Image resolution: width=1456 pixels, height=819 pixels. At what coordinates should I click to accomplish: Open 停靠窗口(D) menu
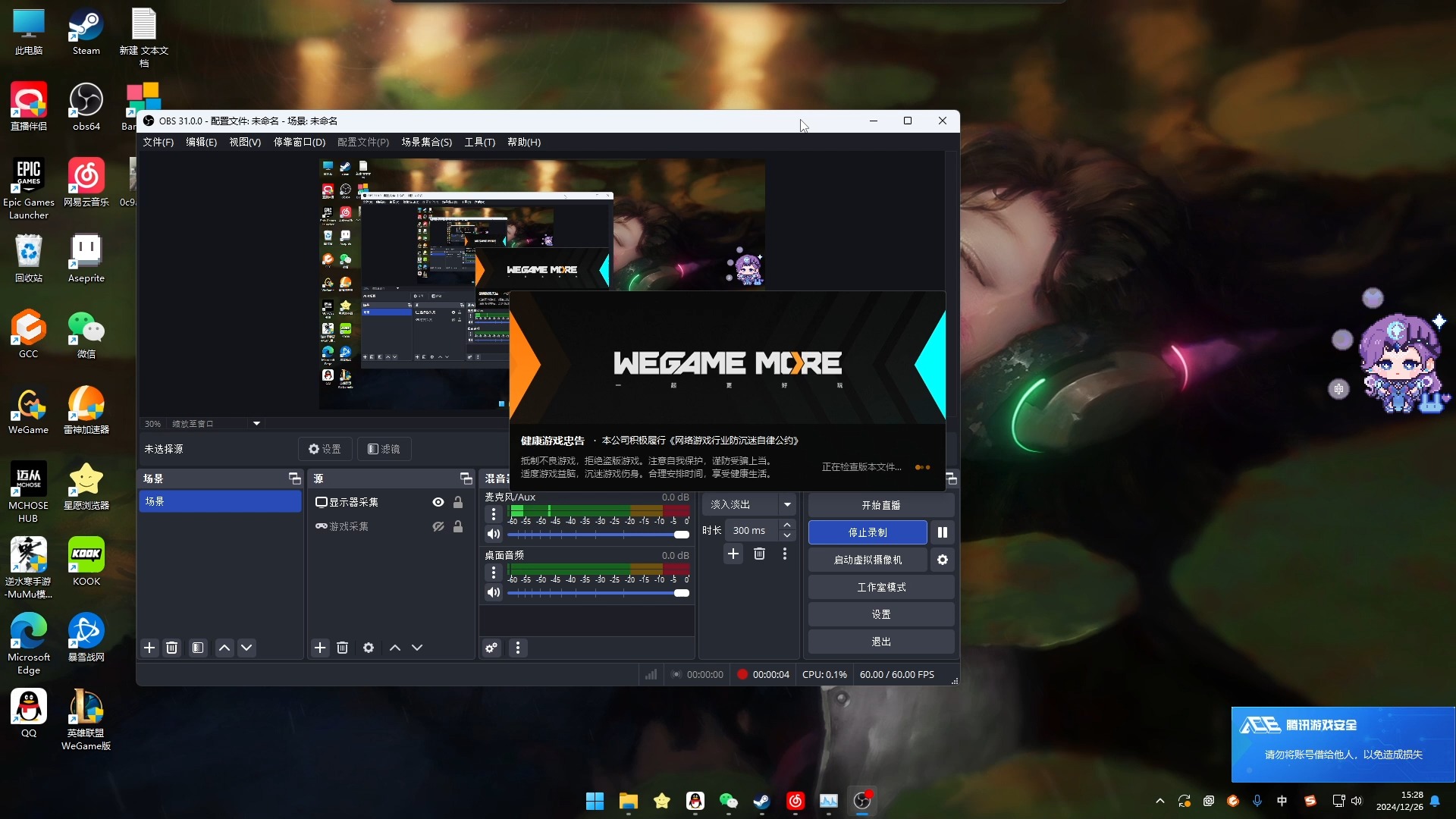(x=300, y=143)
